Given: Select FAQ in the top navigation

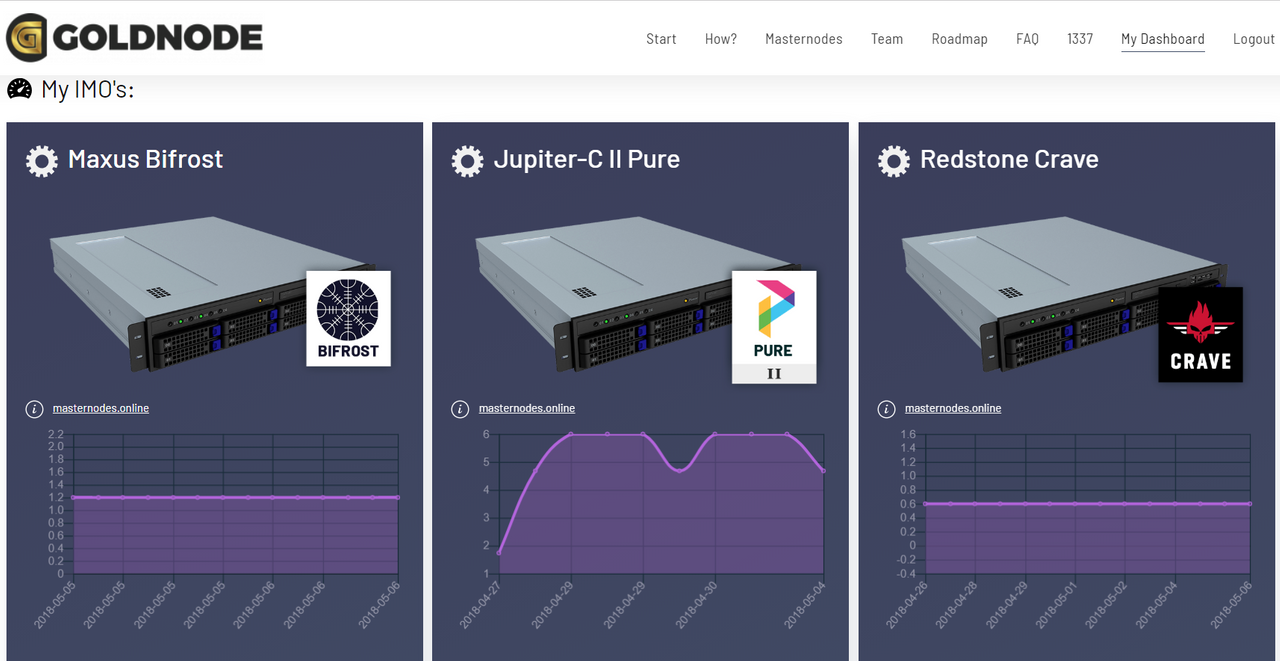Looking at the screenshot, I should [1027, 39].
